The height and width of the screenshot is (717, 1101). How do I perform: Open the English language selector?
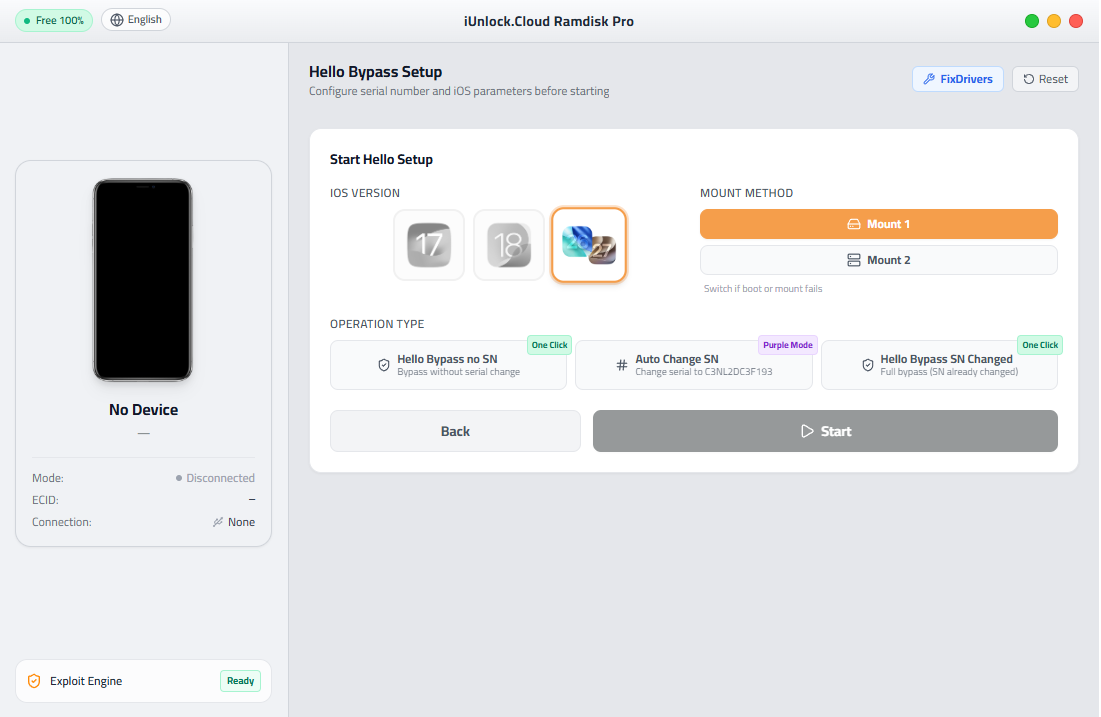[x=136, y=20]
